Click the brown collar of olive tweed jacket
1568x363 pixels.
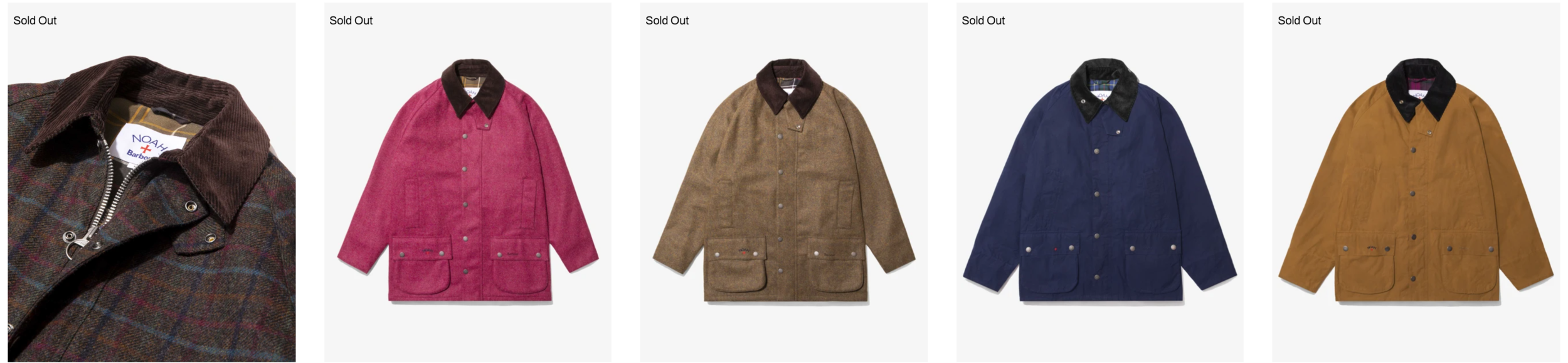pos(790,87)
